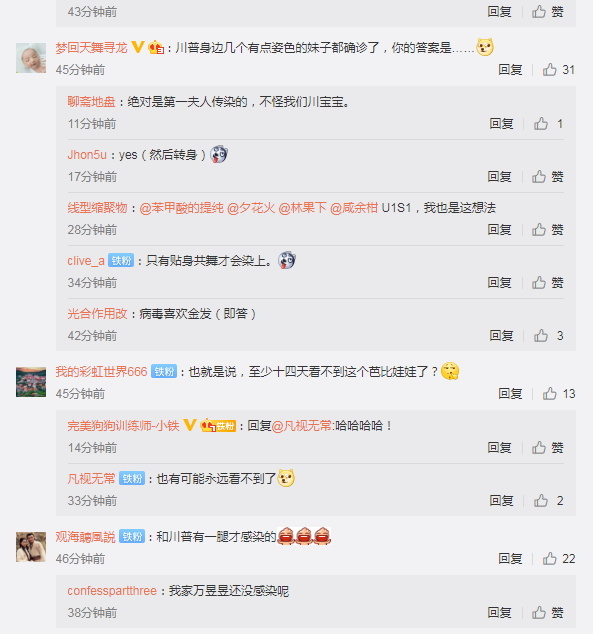Reply to clive_a's comment
The image size is (593, 634).
[x=499, y=283]
